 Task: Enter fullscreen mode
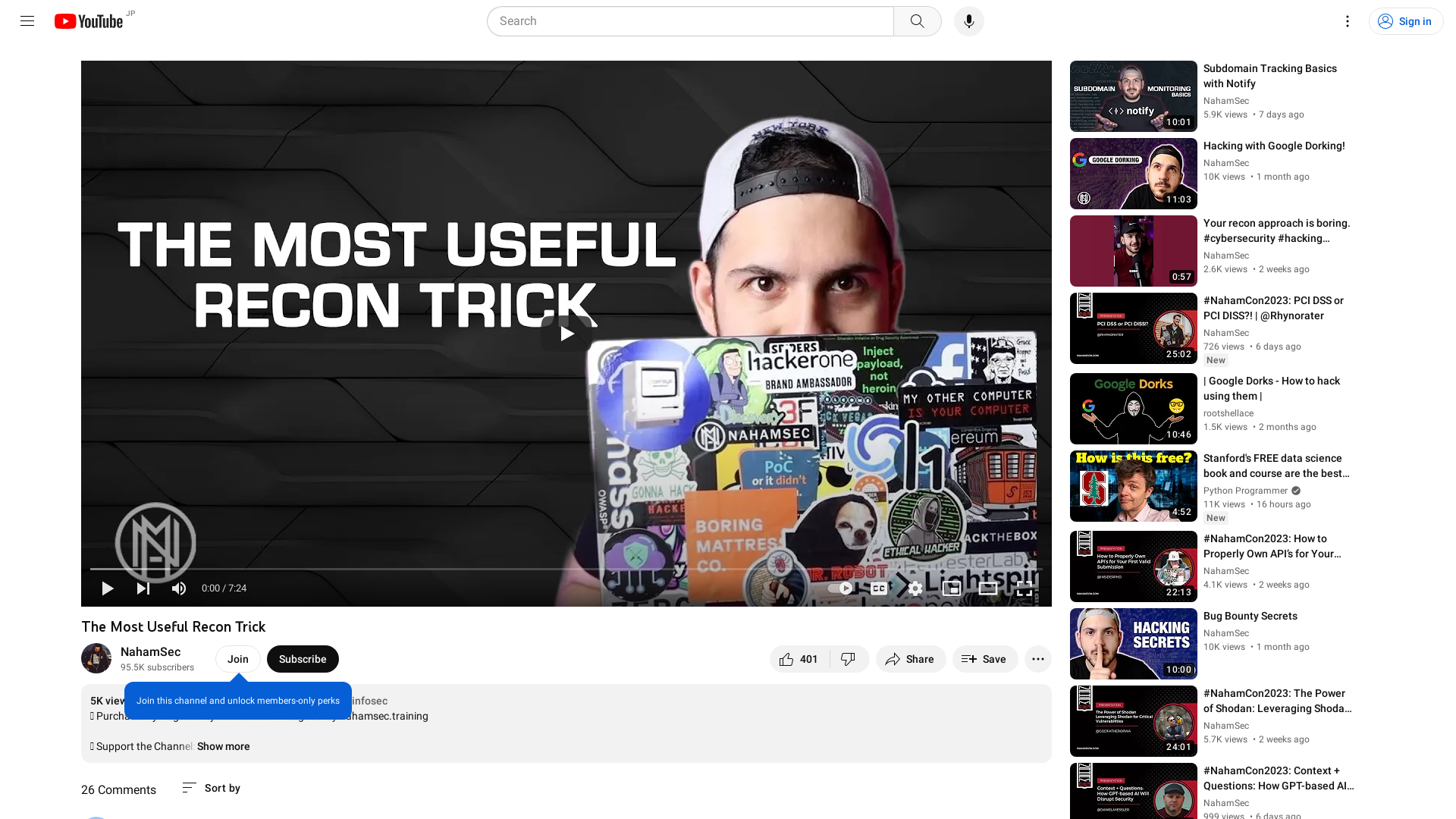[1024, 588]
